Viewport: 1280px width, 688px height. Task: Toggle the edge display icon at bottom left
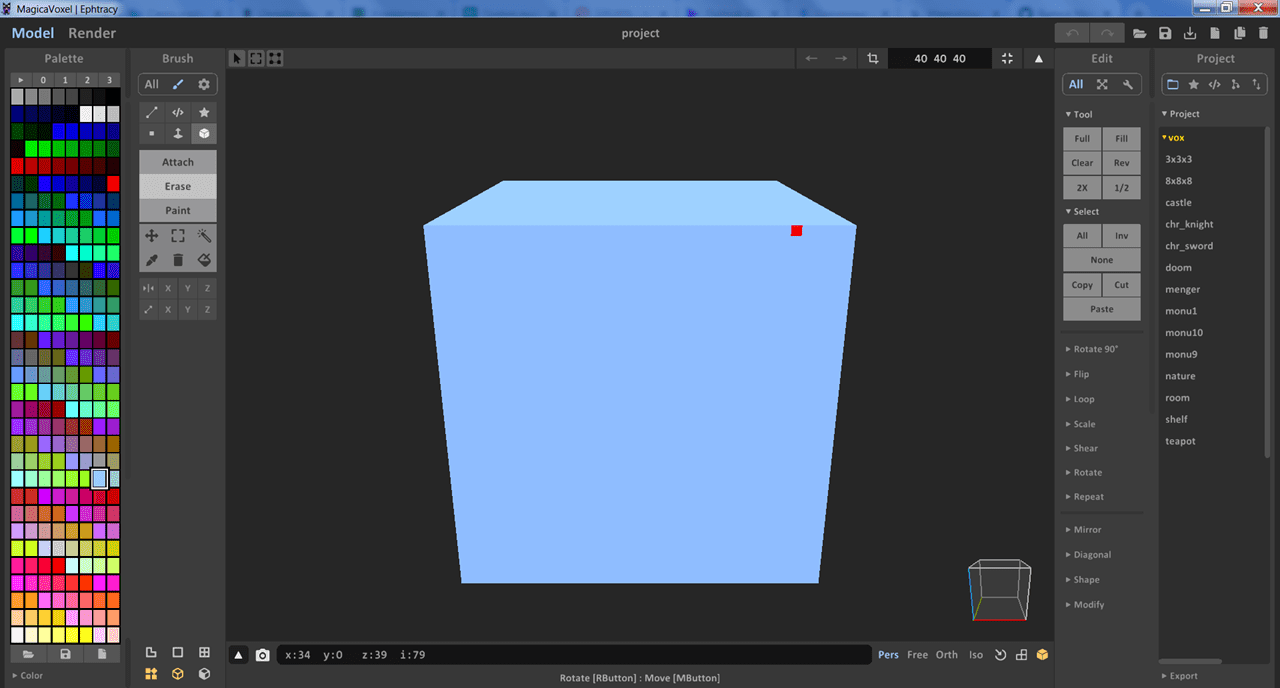pos(152,652)
